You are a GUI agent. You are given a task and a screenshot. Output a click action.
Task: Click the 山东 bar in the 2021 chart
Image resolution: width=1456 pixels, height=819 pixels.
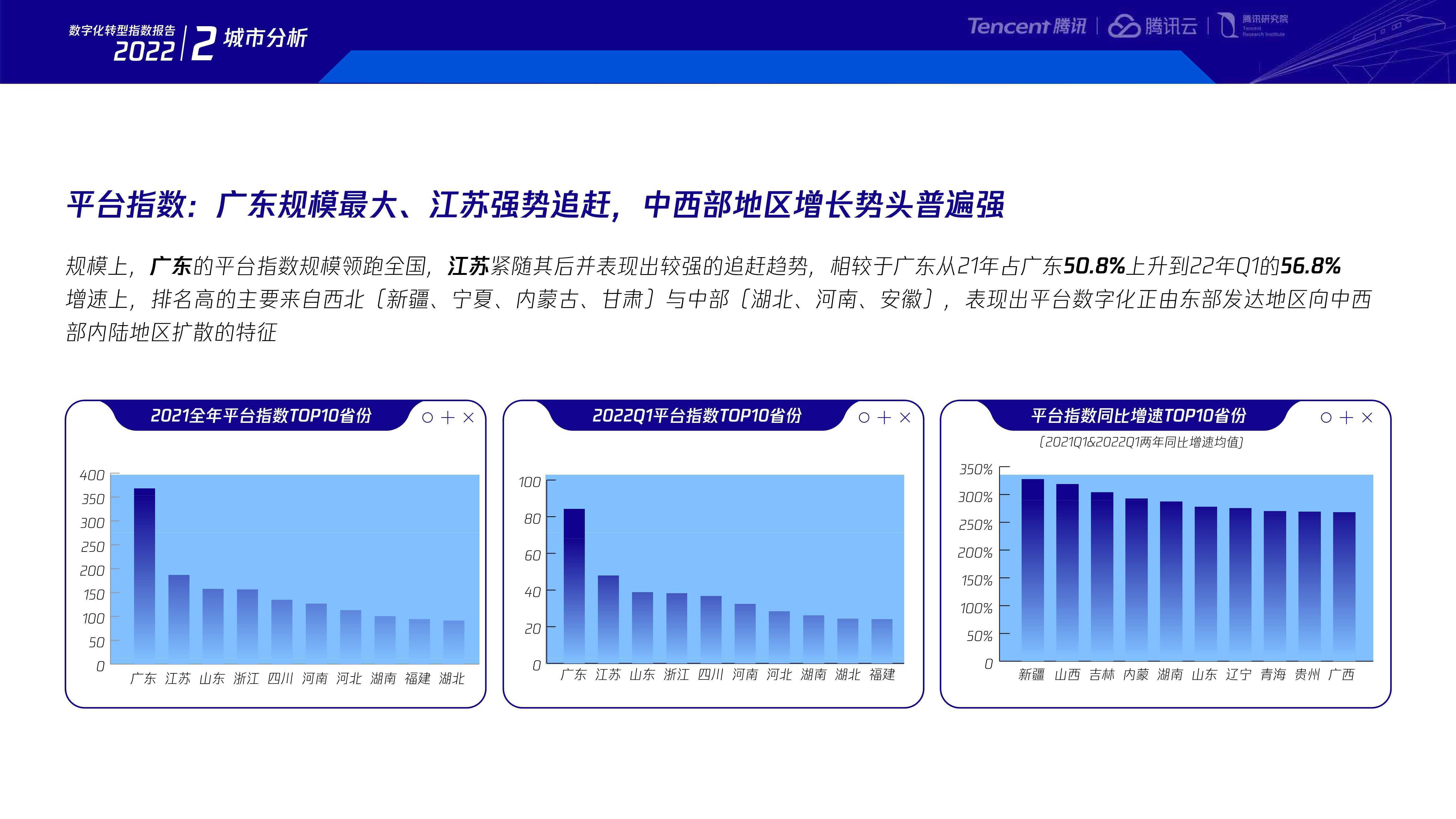[x=213, y=626]
